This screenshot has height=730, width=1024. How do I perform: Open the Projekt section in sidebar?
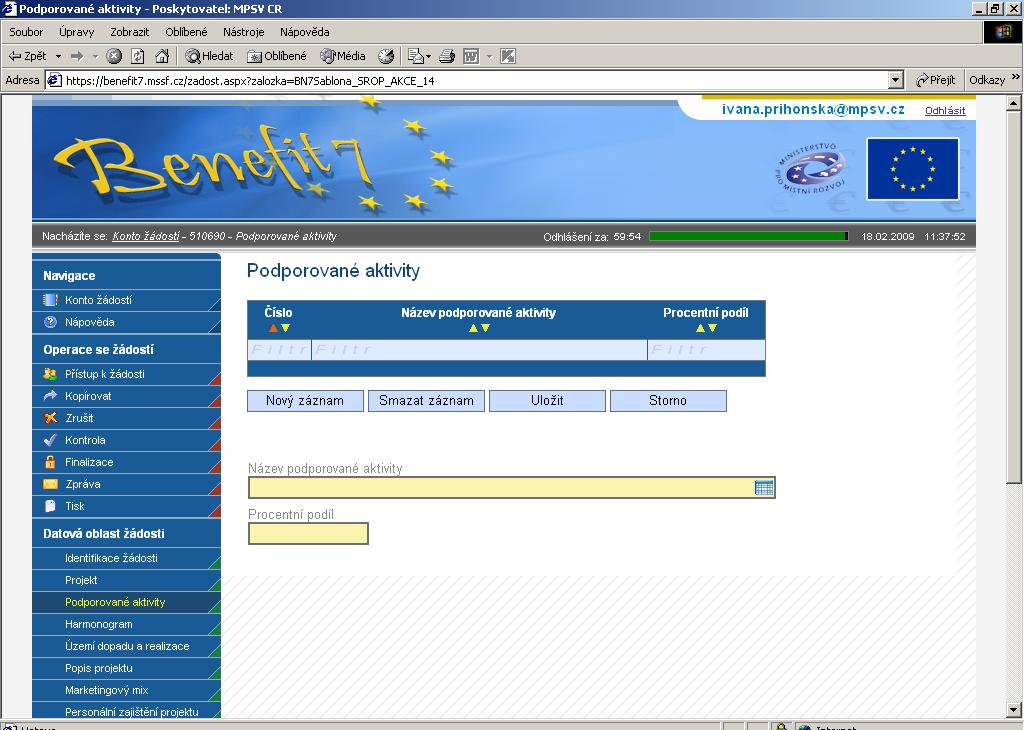[x=126, y=580]
